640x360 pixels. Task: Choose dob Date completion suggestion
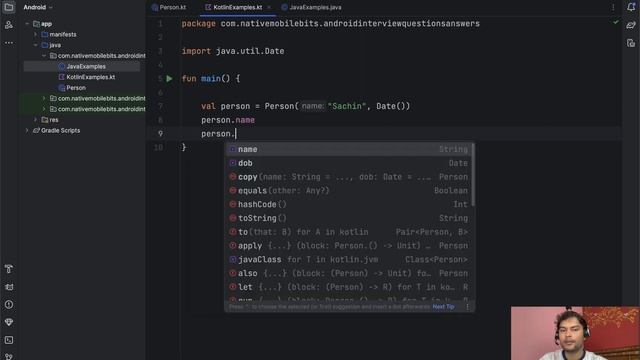coord(349,163)
